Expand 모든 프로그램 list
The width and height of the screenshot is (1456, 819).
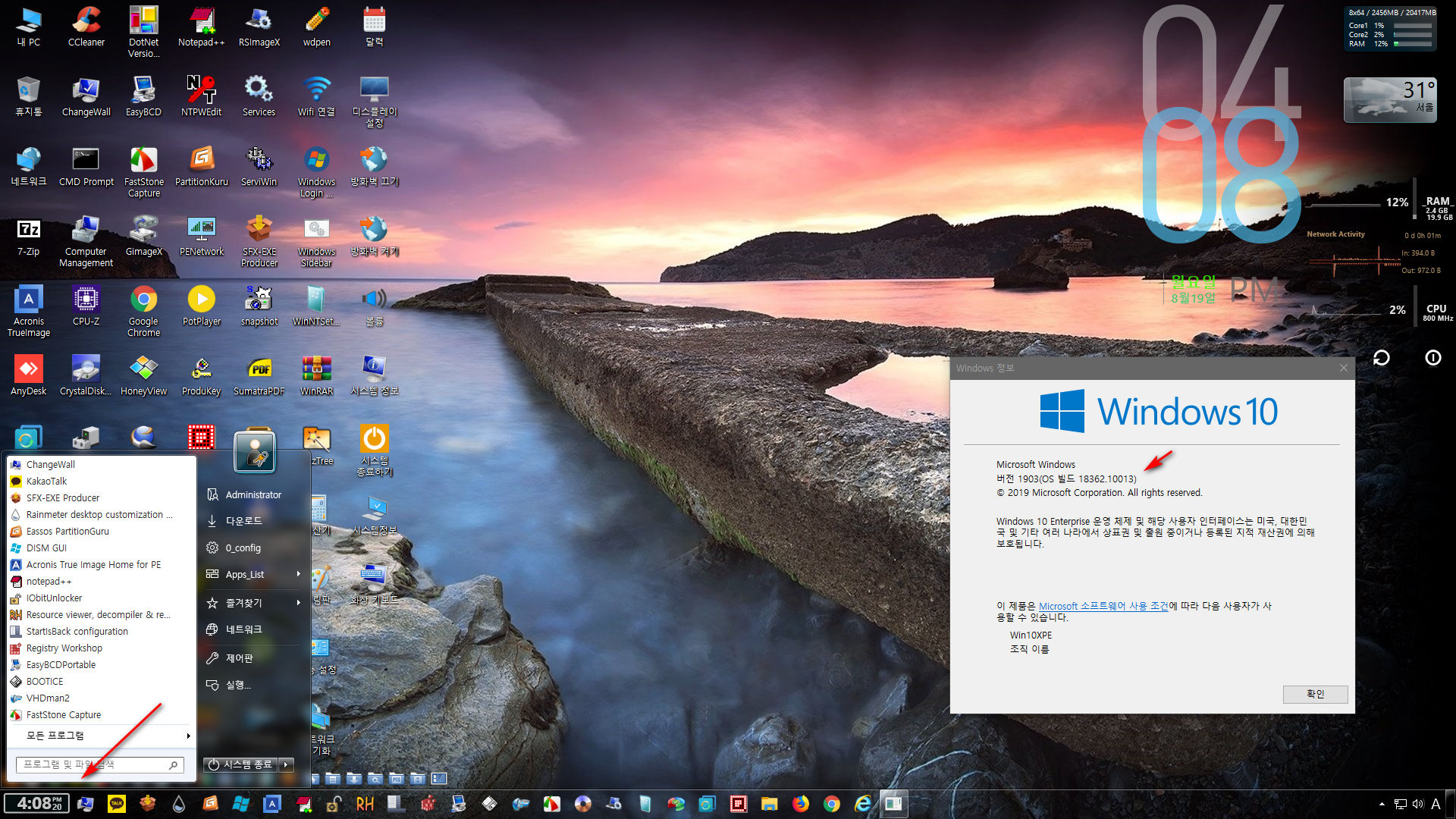click(102, 736)
